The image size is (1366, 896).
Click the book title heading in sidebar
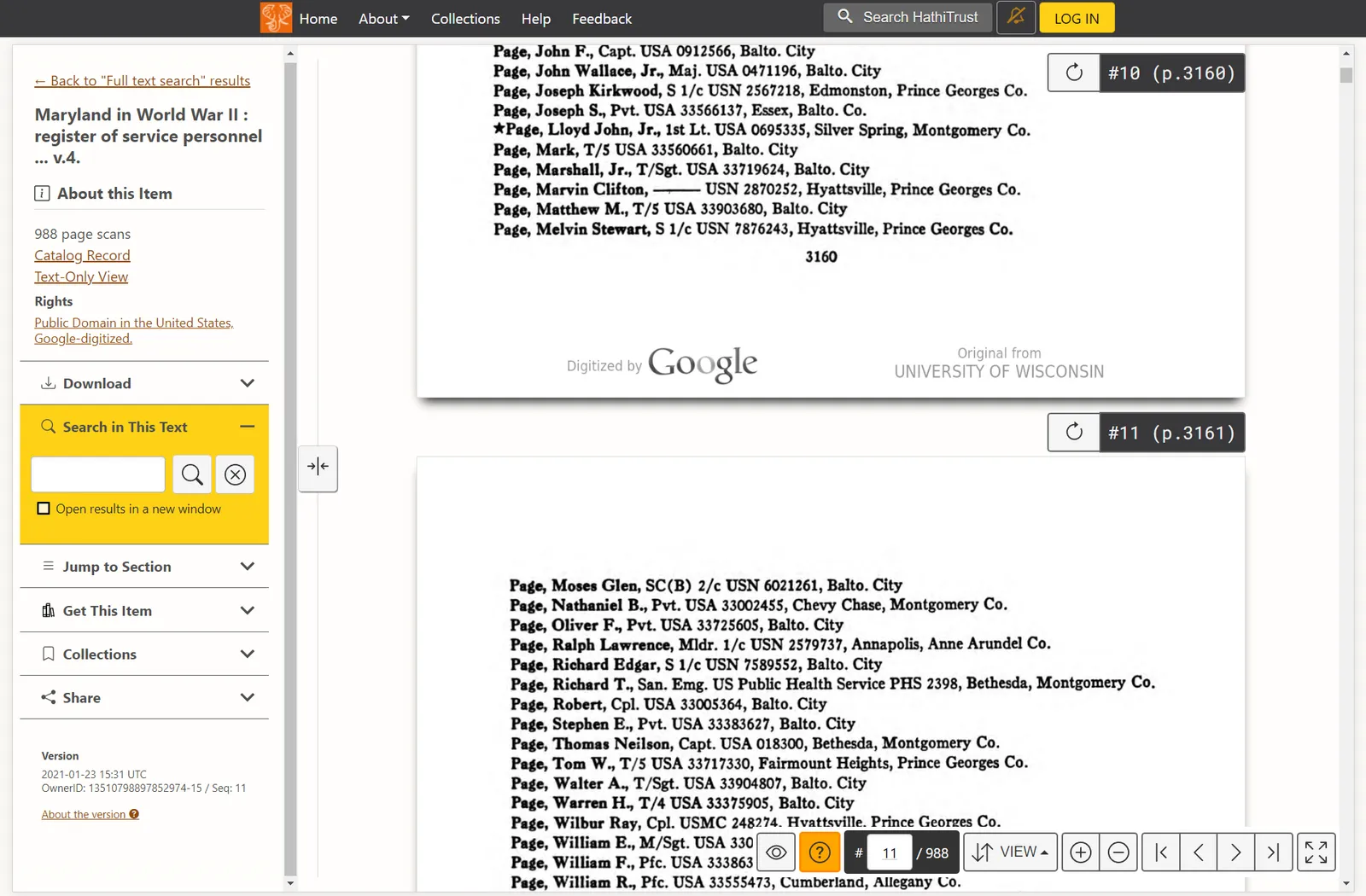click(x=149, y=136)
